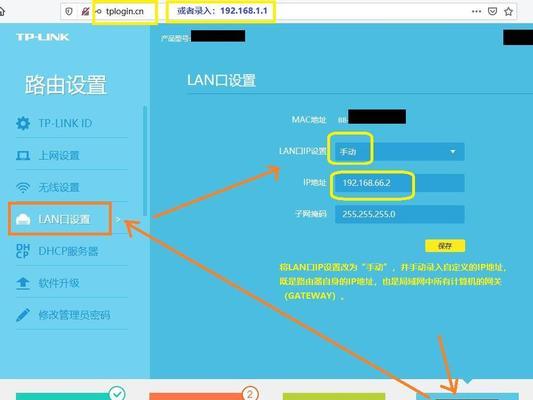The image size is (533, 400).
Task: Open 上网设置 in the sidebar
Action: 72,155
